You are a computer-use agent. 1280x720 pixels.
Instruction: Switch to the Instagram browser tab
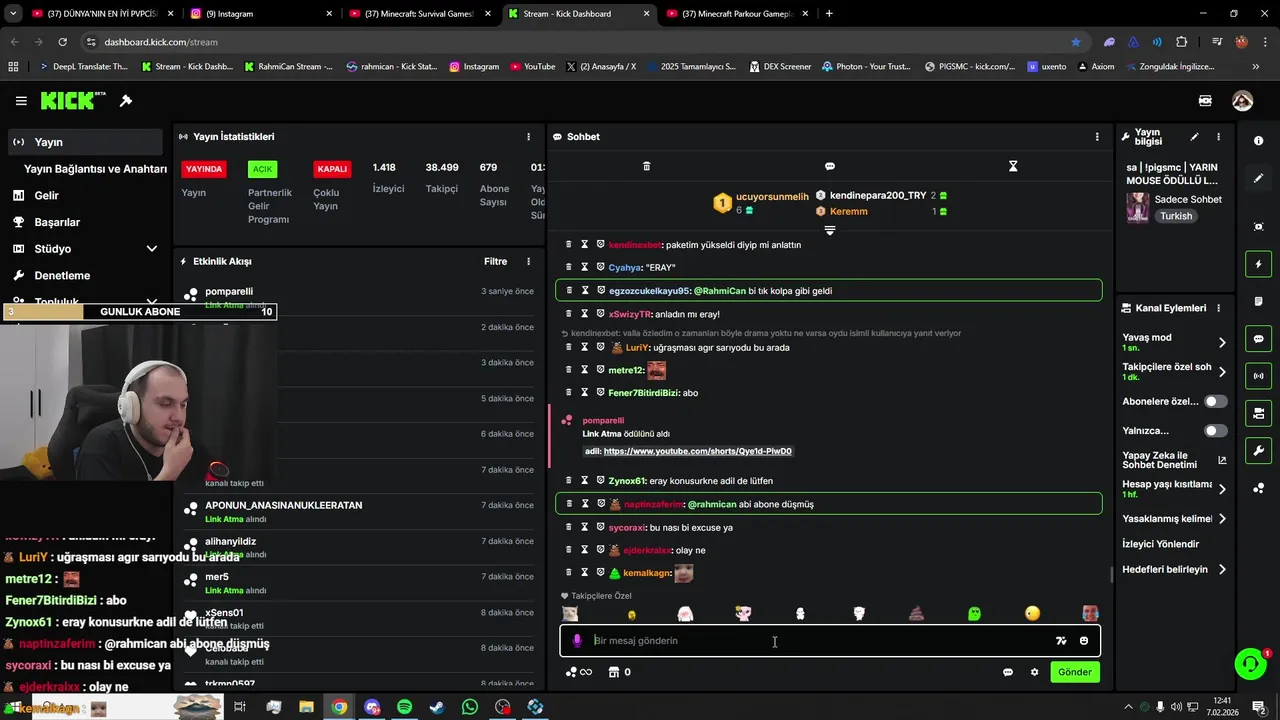(x=261, y=14)
